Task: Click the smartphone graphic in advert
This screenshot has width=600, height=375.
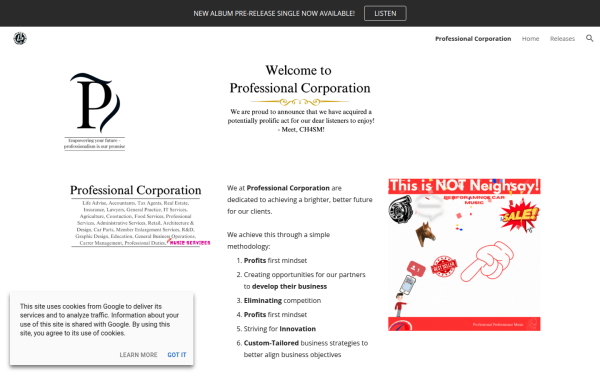Action: [407, 285]
